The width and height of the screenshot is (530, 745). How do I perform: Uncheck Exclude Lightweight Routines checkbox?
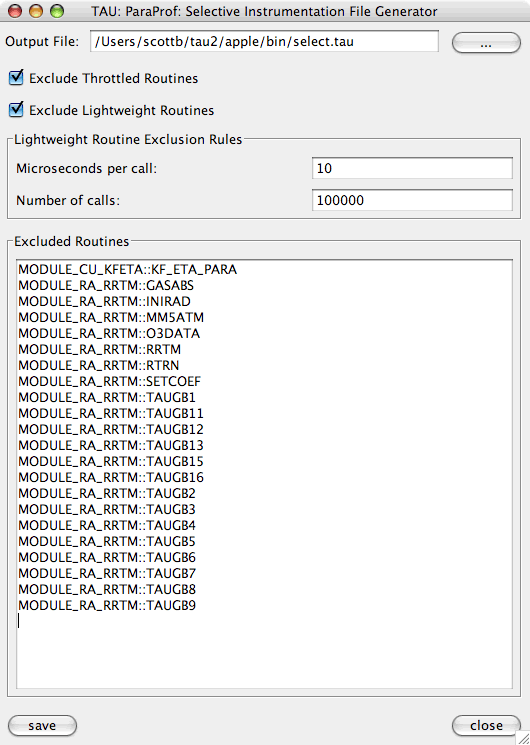(16, 110)
